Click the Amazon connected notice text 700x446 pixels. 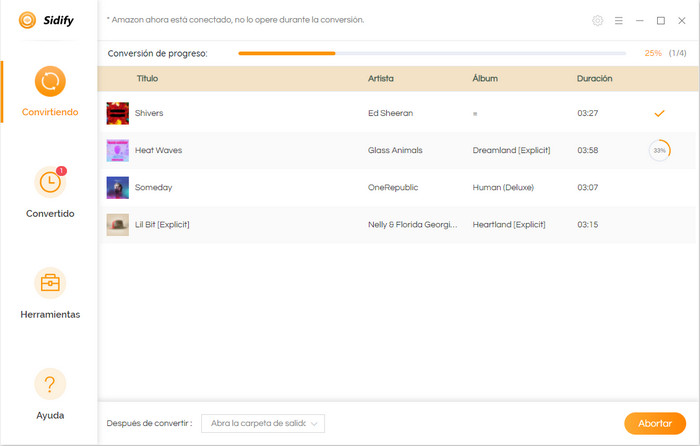click(235, 20)
